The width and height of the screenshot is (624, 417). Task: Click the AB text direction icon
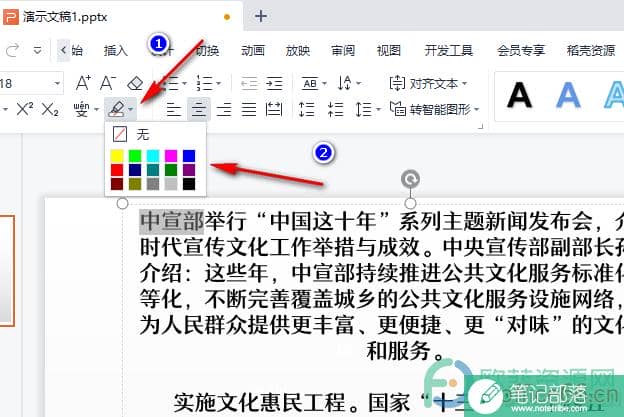coord(310,83)
